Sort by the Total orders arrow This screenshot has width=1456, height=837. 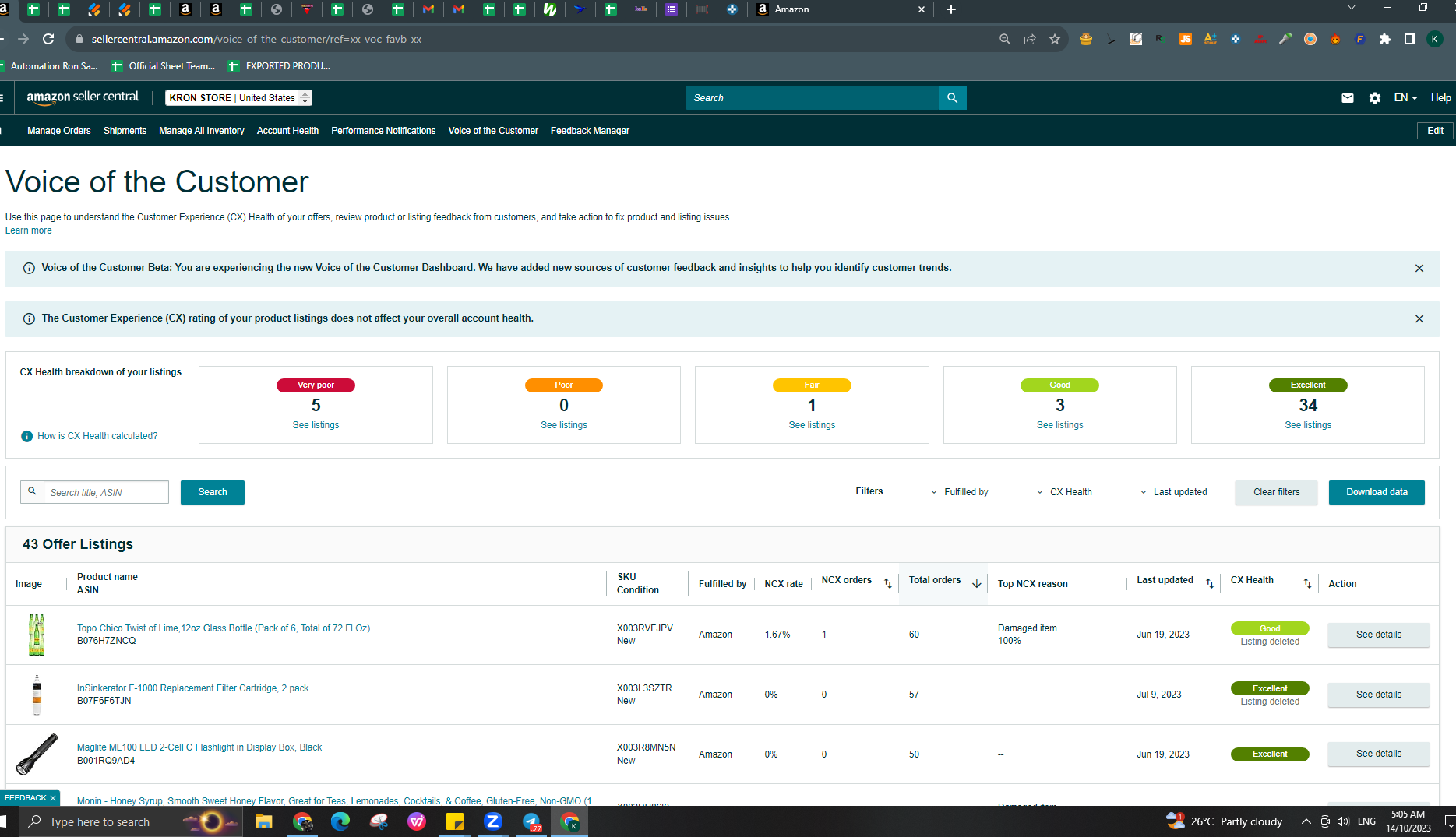(976, 583)
